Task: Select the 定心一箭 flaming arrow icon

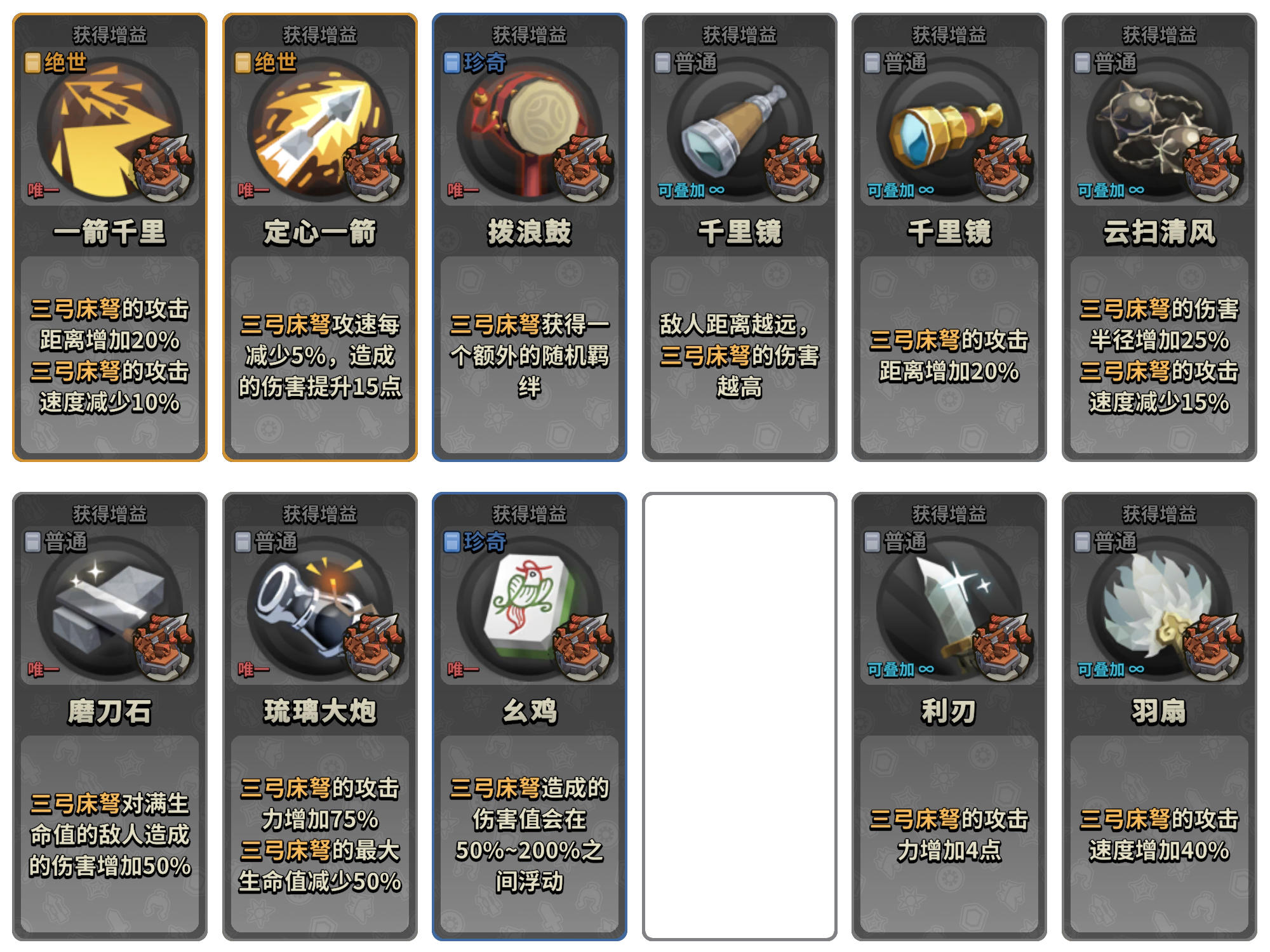Action: (x=319, y=129)
